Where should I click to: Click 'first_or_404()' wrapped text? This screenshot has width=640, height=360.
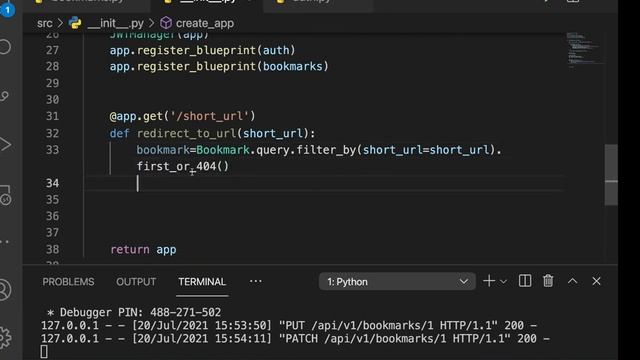coord(183,167)
